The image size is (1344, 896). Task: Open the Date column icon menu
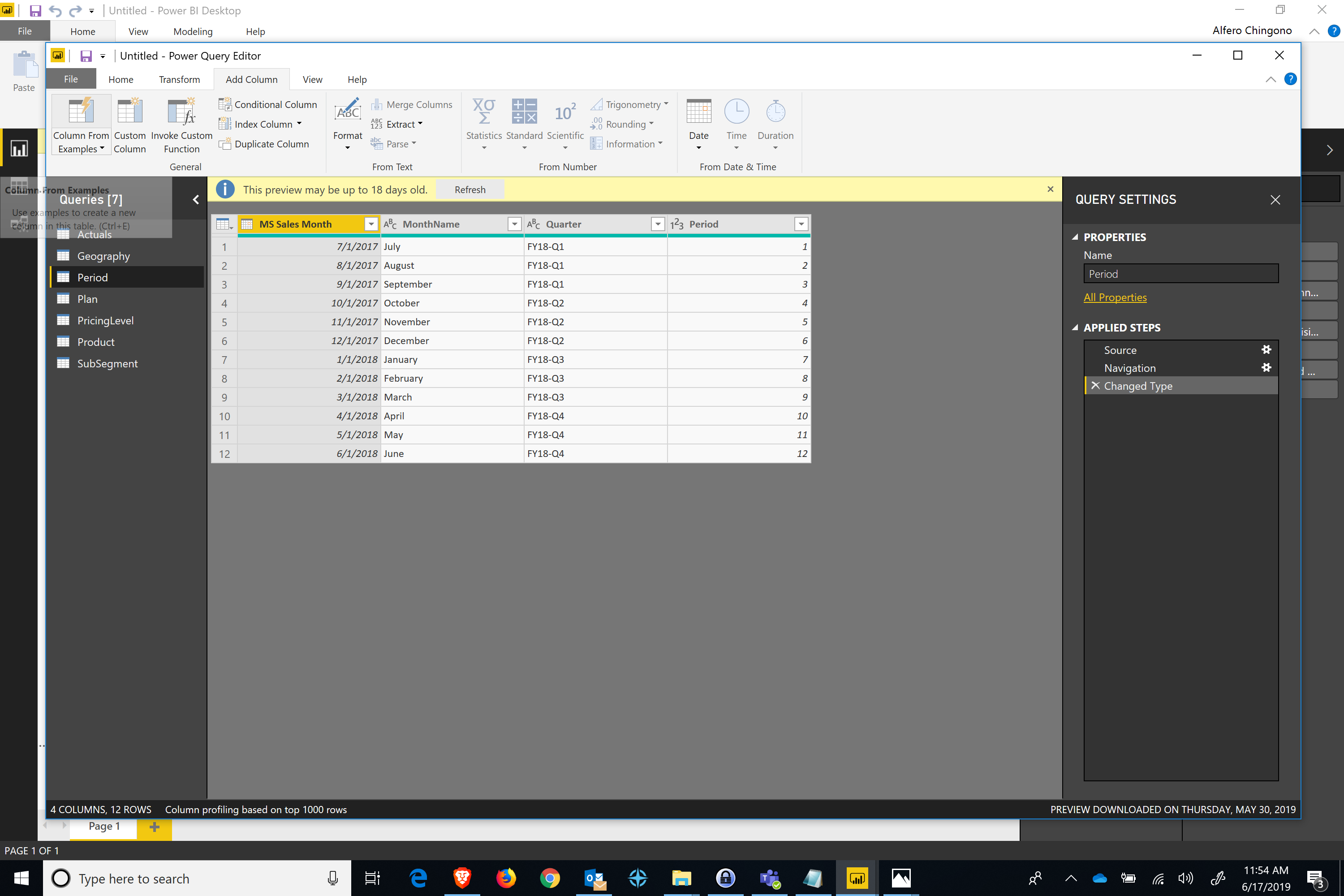698,112
